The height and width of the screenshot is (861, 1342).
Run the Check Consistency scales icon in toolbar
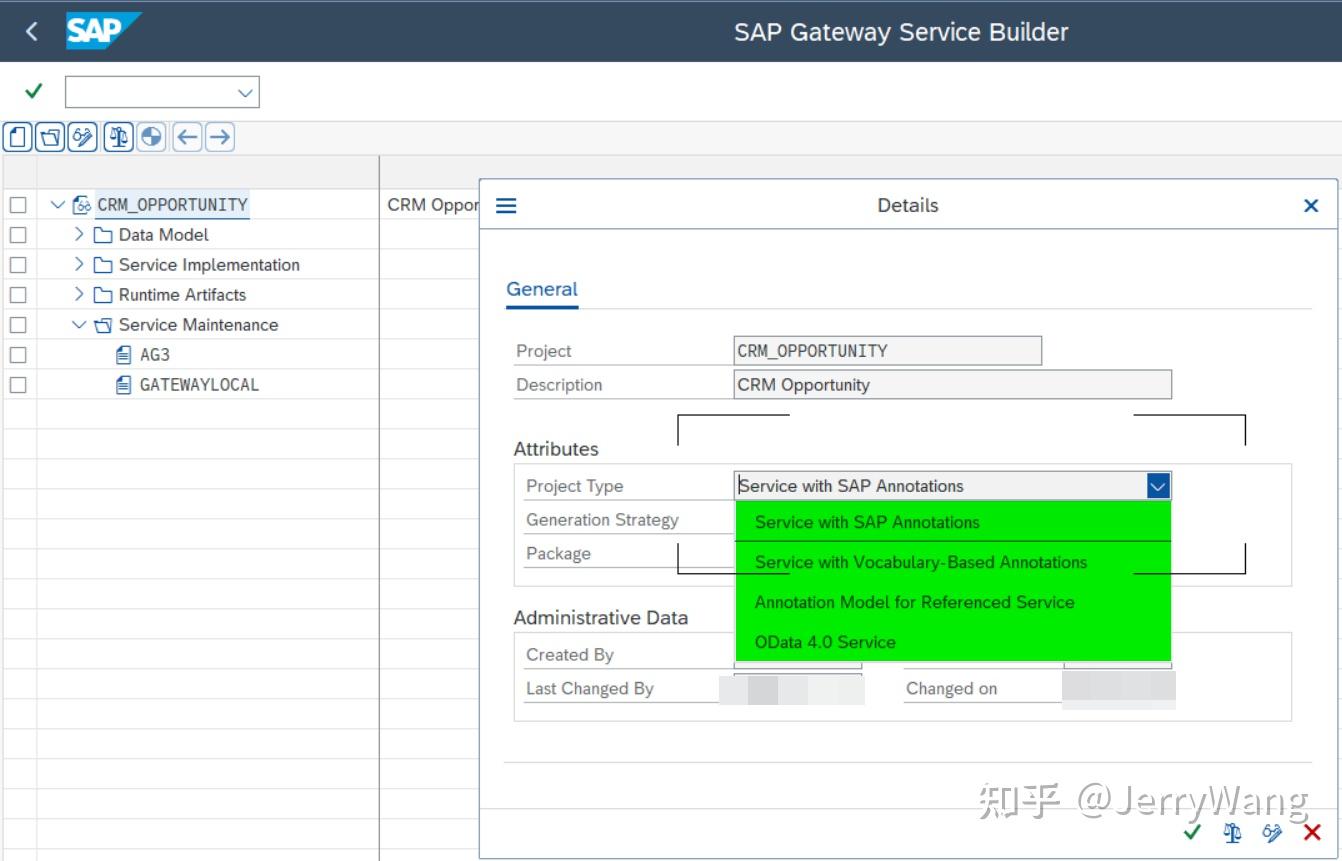coord(116,137)
